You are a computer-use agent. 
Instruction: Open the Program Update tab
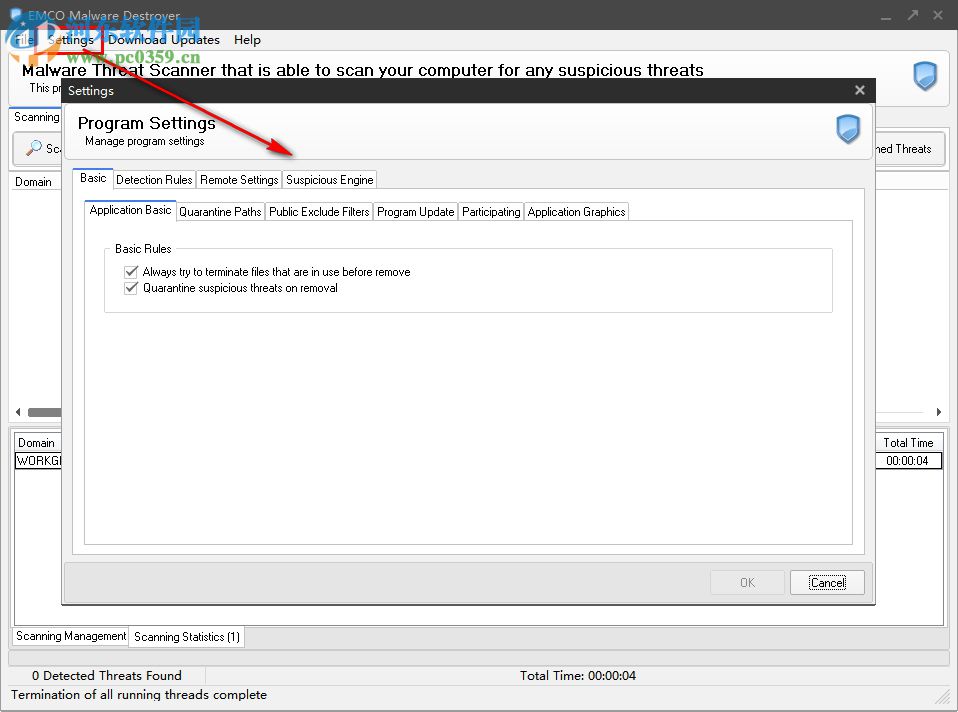point(415,211)
